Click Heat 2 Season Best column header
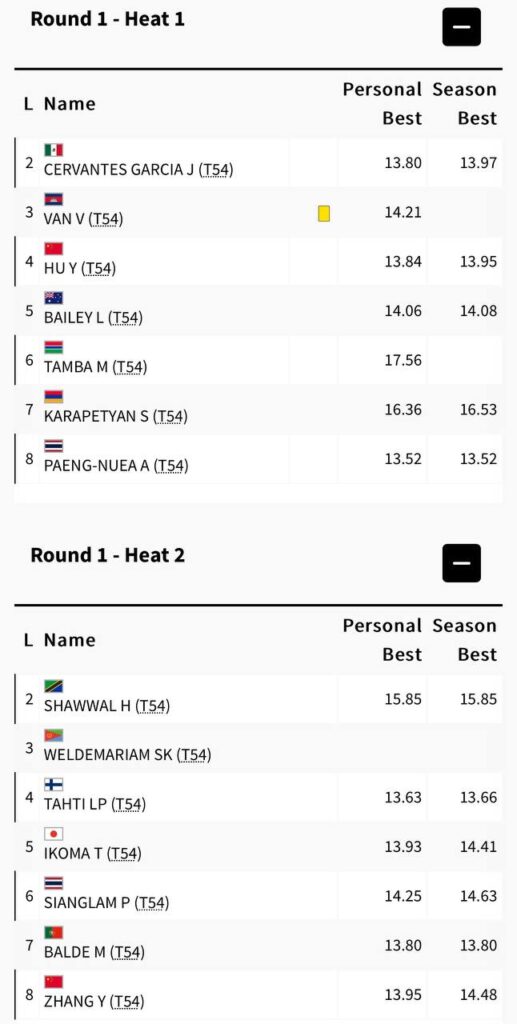The image size is (517, 1024). coord(465,640)
